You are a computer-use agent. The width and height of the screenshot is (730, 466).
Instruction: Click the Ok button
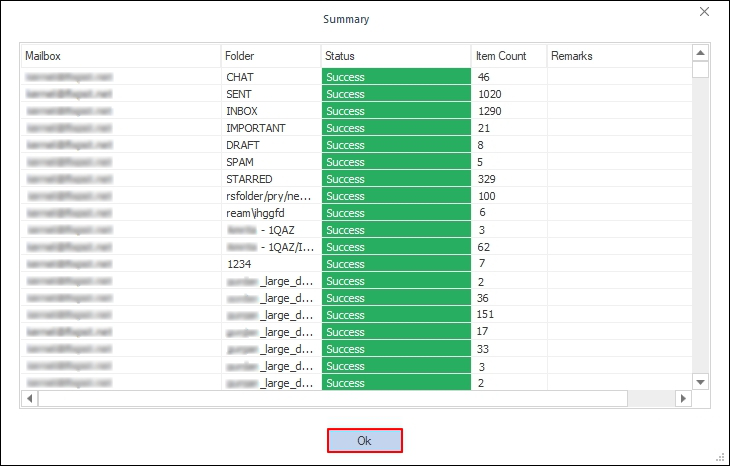[365, 440]
